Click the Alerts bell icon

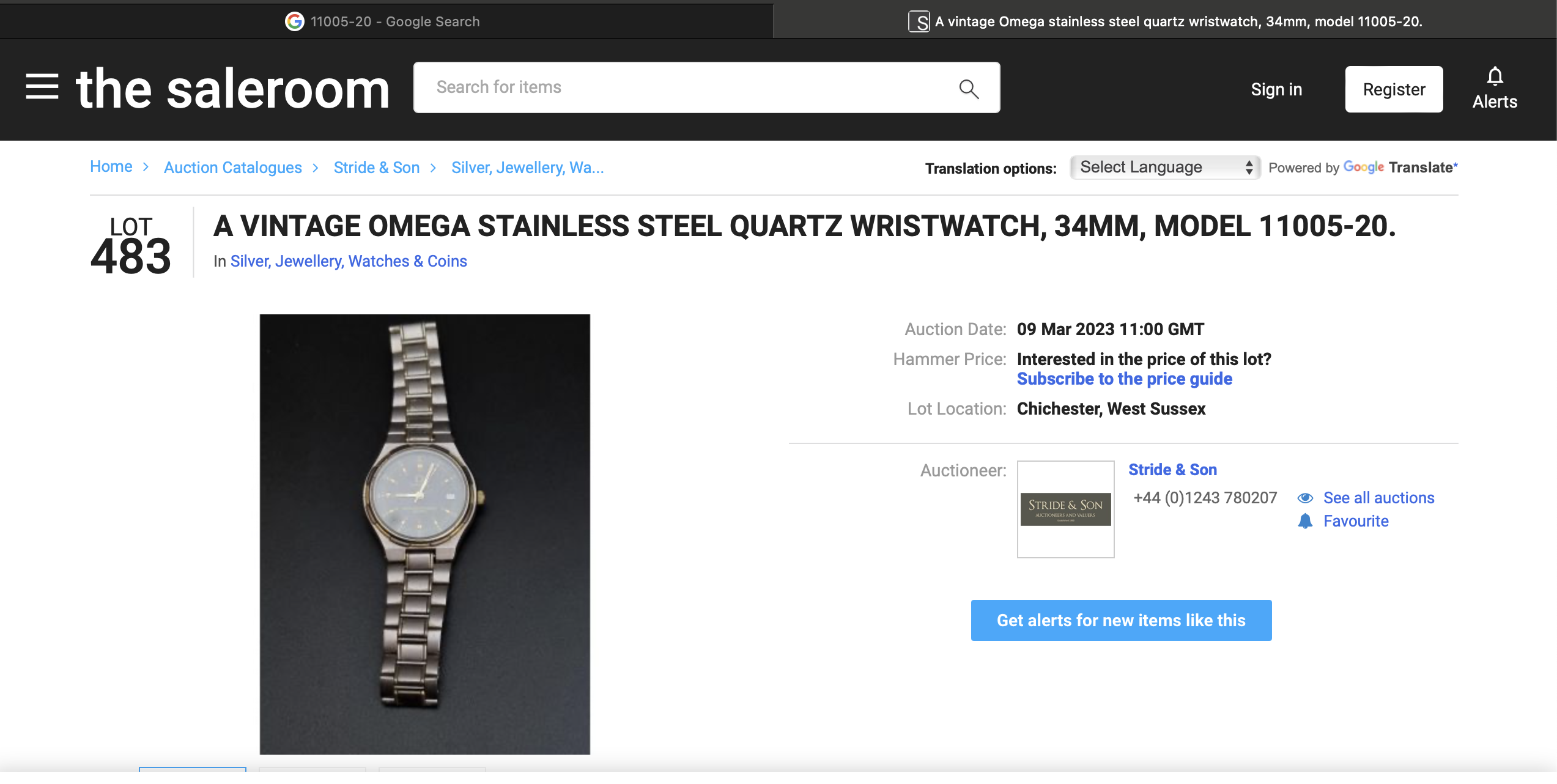pyautogui.click(x=1495, y=77)
